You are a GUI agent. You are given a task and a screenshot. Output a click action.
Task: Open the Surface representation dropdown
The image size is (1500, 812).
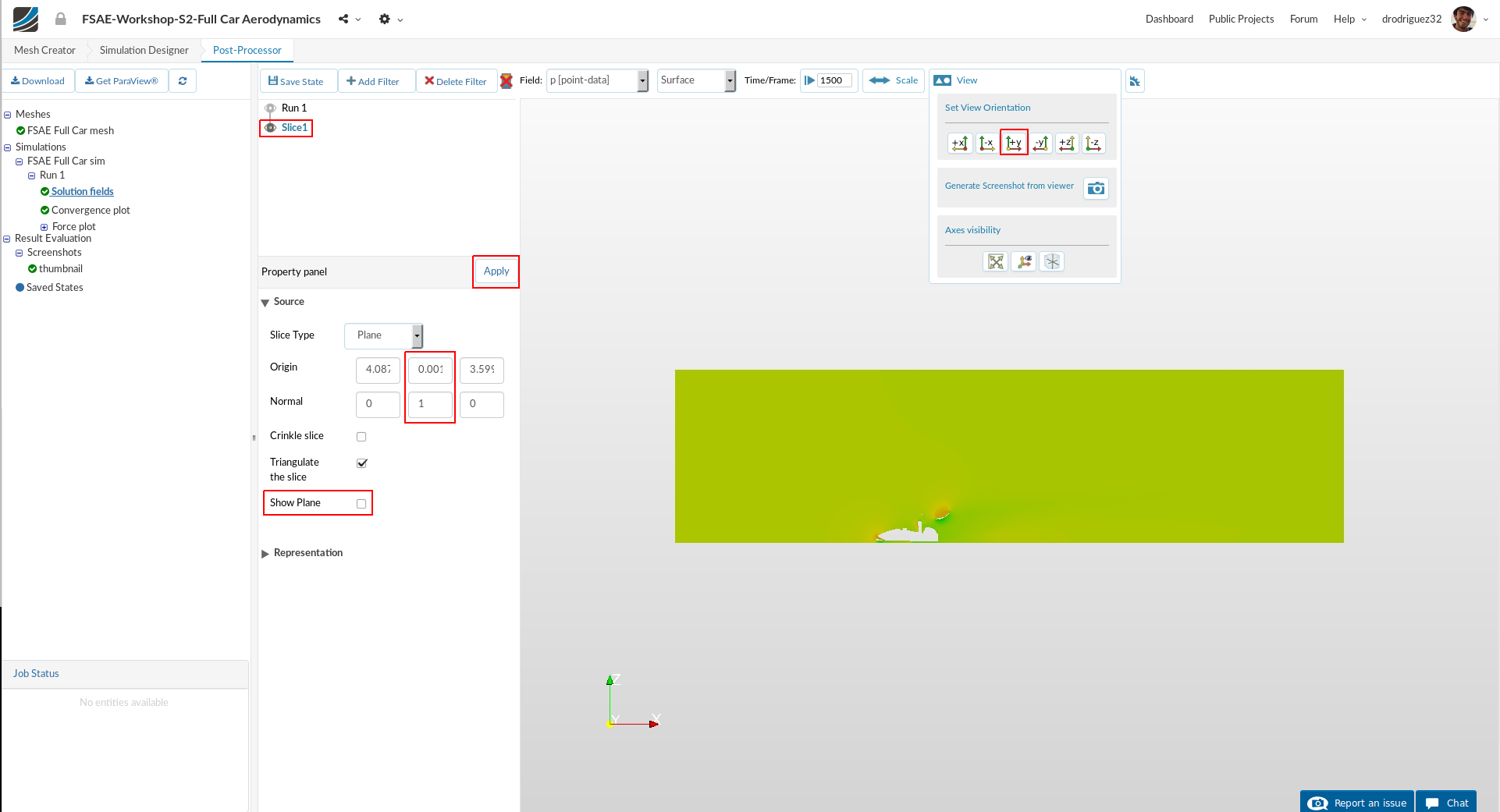[x=696, y=80]
